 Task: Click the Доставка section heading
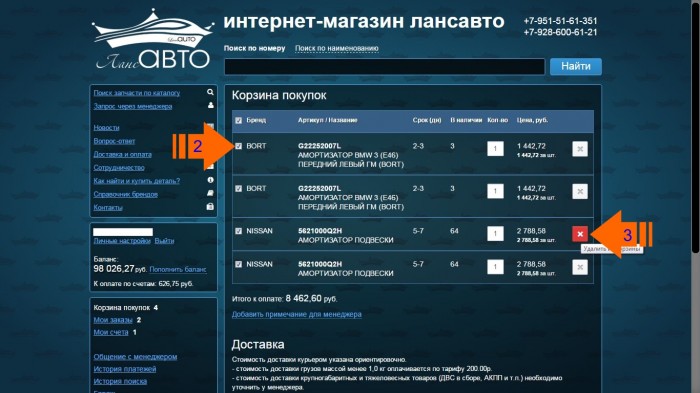point(258,344)
